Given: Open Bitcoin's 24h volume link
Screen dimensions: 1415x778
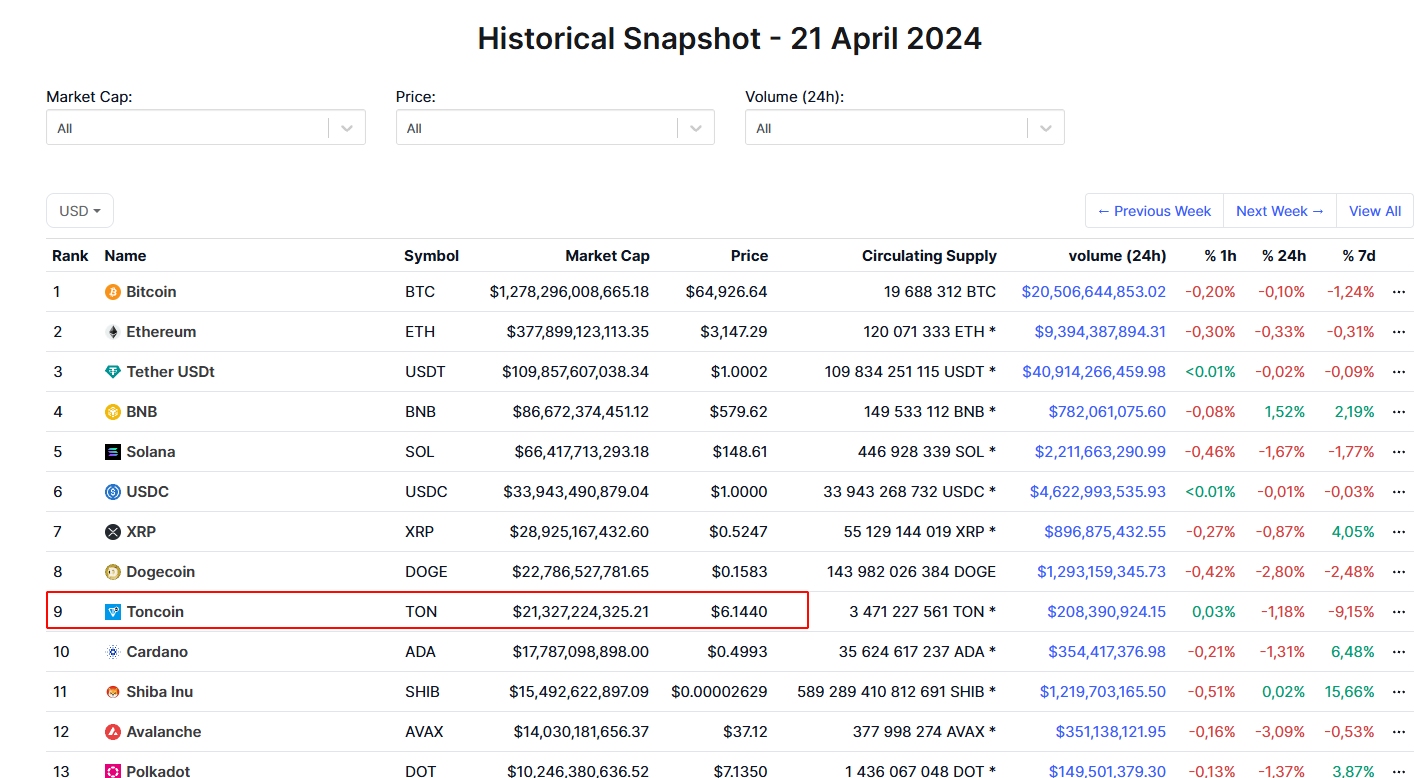Looking at the screenshot, I should 1093,292.
